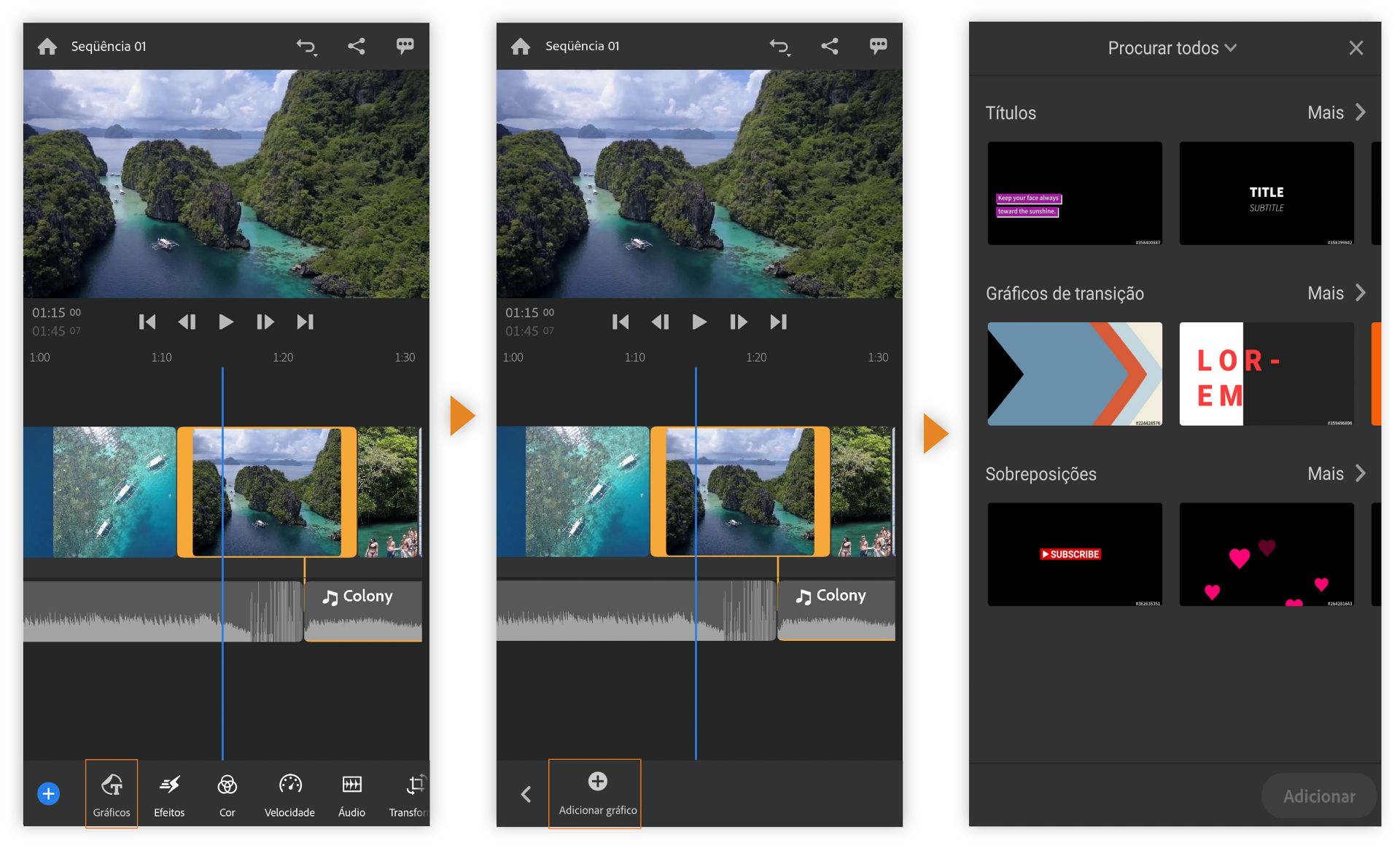The image size is (1400, 848).
Task: Select the SUBSCRIBE overlay thumbnail
Action: (1074, 554)
